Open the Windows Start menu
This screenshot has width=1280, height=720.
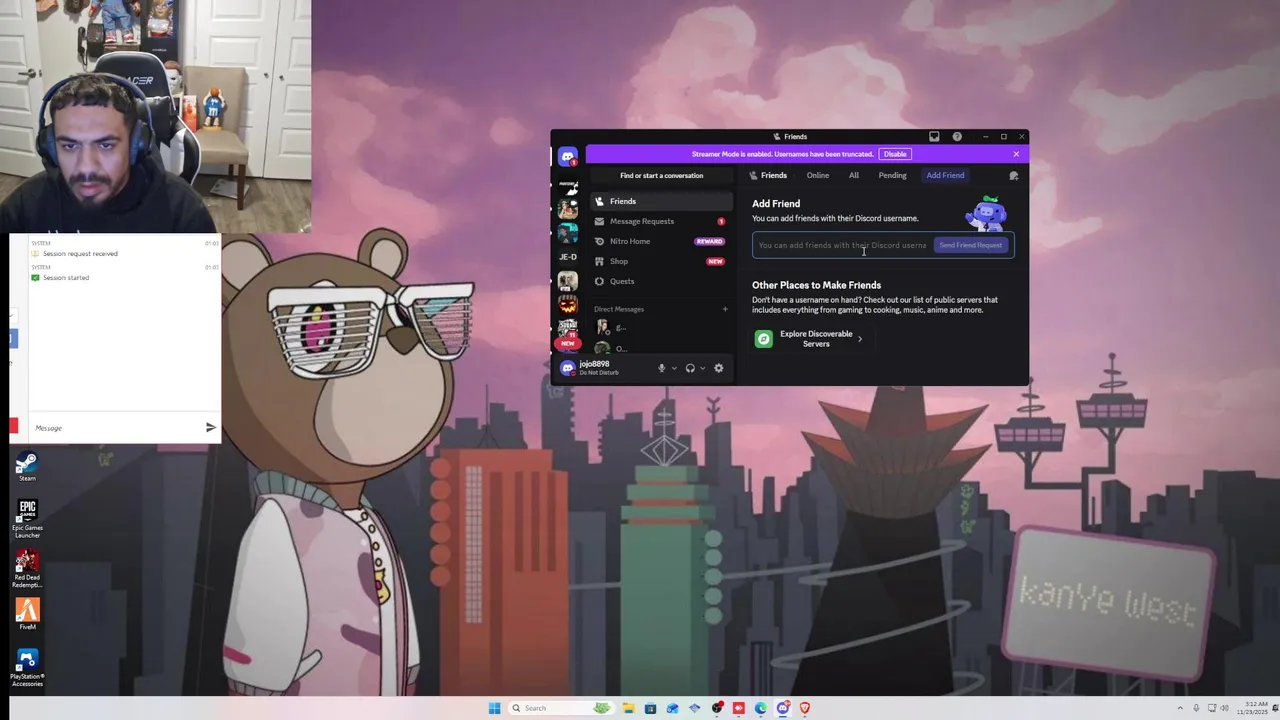(x=494, y=708)
